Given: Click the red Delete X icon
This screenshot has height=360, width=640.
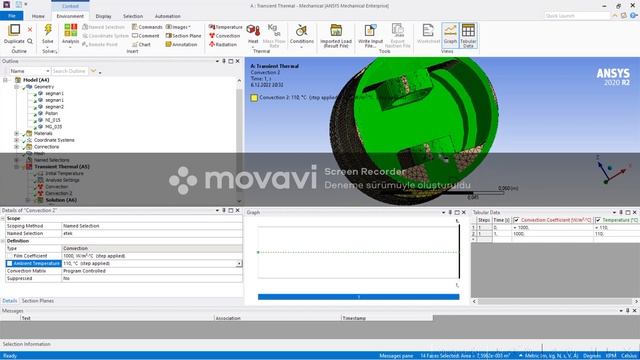Looking at the screenshot, I should (30, 30).
